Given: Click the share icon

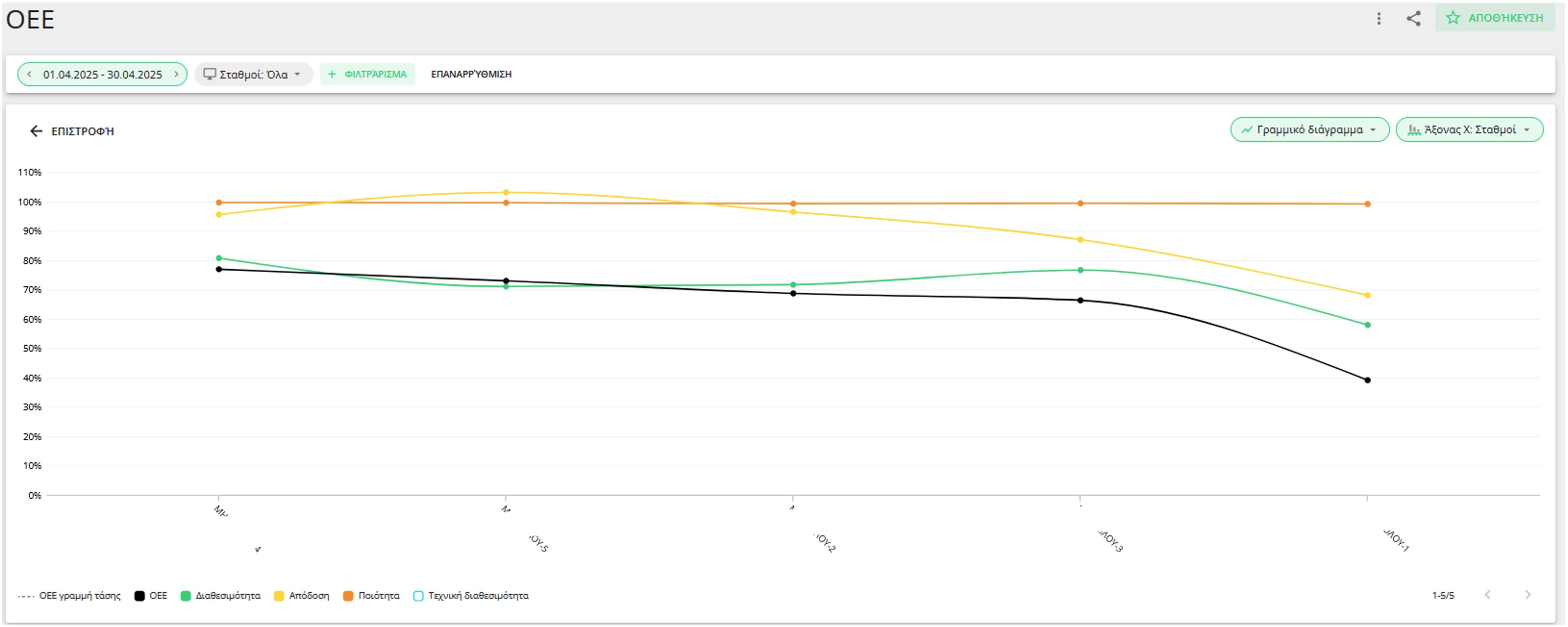Looking at the screenshot, I should pyautogui.click(x=1414, y=19).
